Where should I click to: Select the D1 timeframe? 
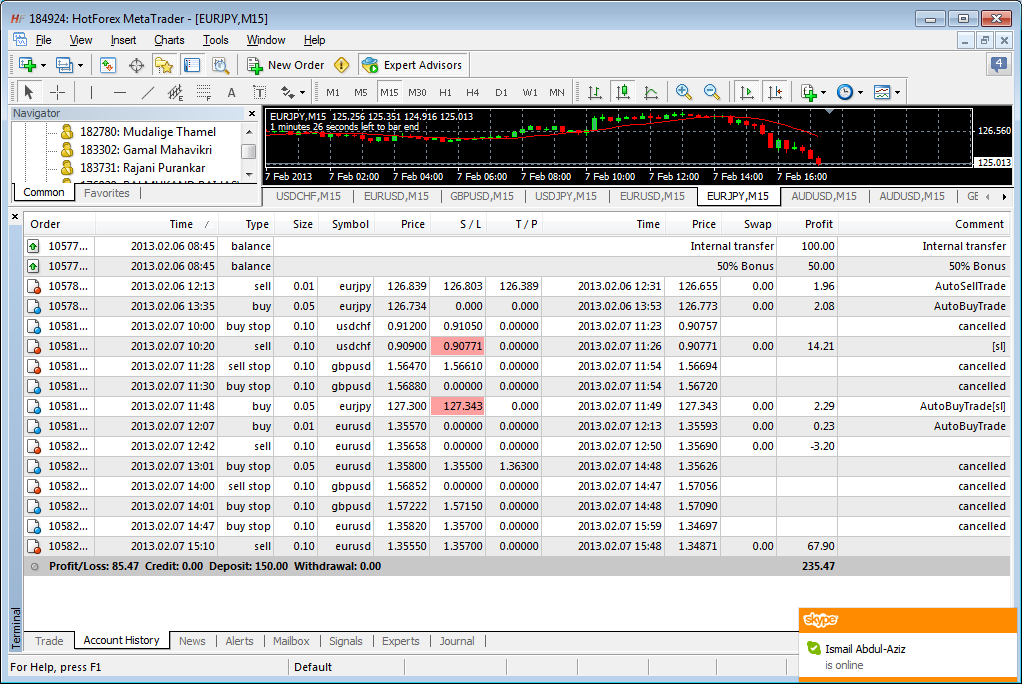point(501,93)
